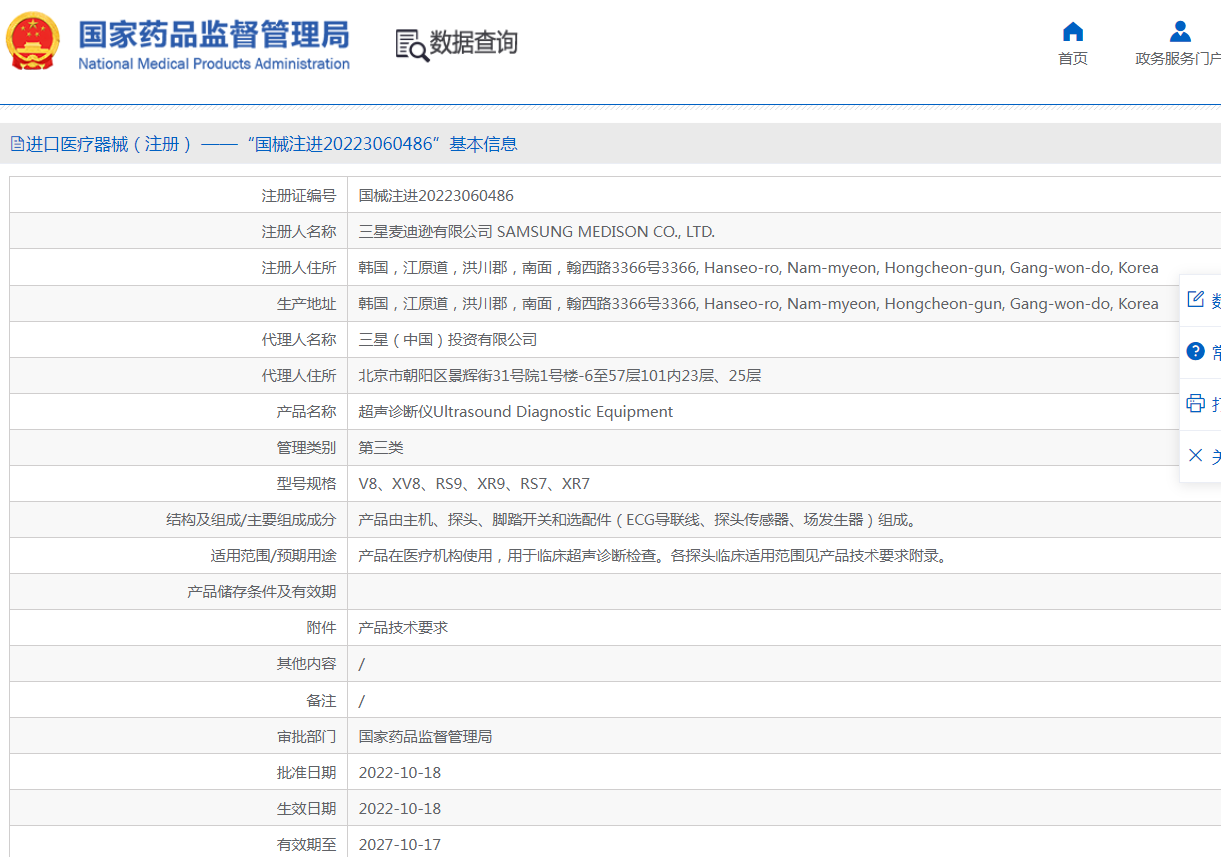Click the 政务服务门户 menu label
Screen dimensions: 1221x857
1178,59
